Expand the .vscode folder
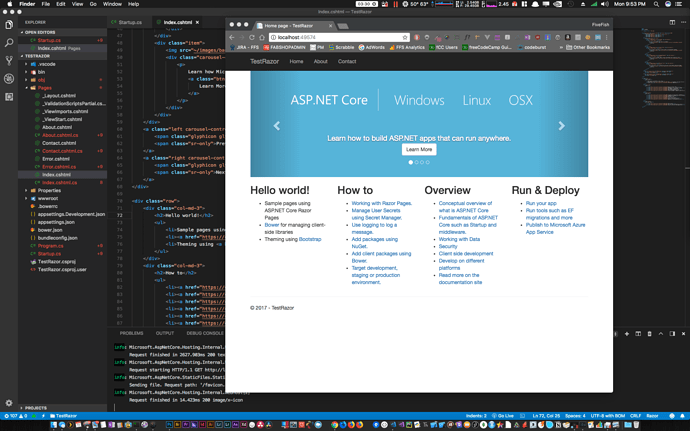The width and height of the screenshot is (690, 431). (26, 64)
